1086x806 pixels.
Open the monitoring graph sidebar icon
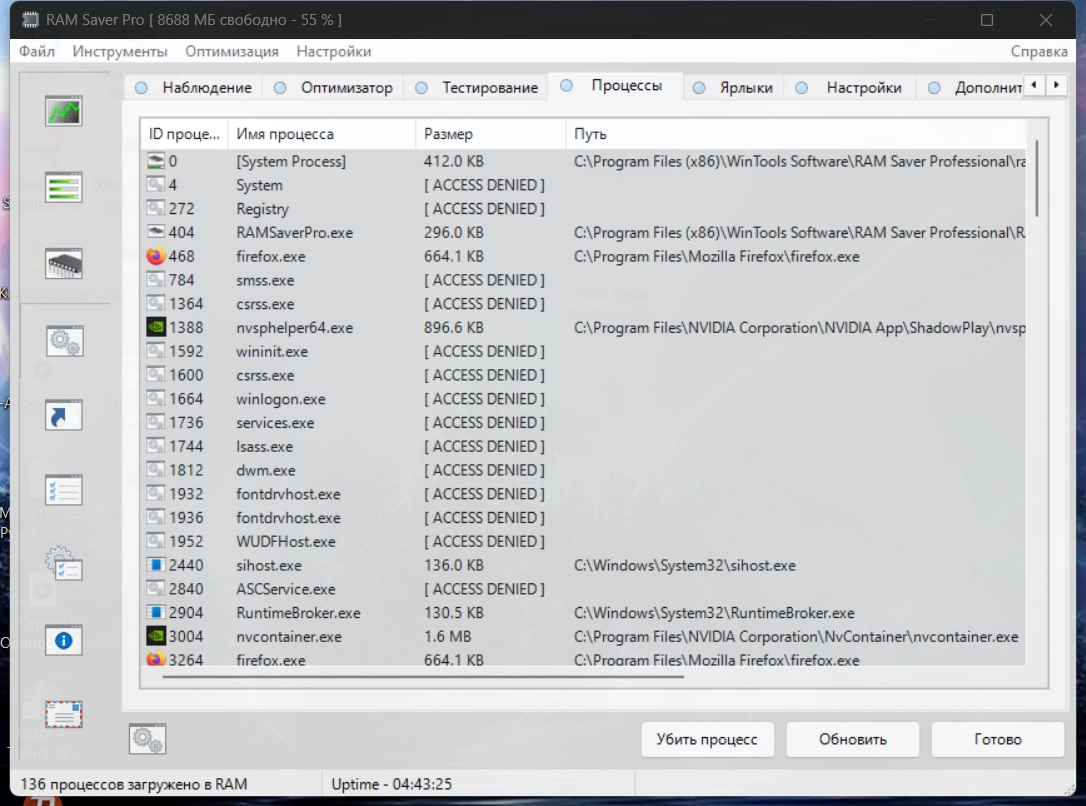click(x=64, y=111)
